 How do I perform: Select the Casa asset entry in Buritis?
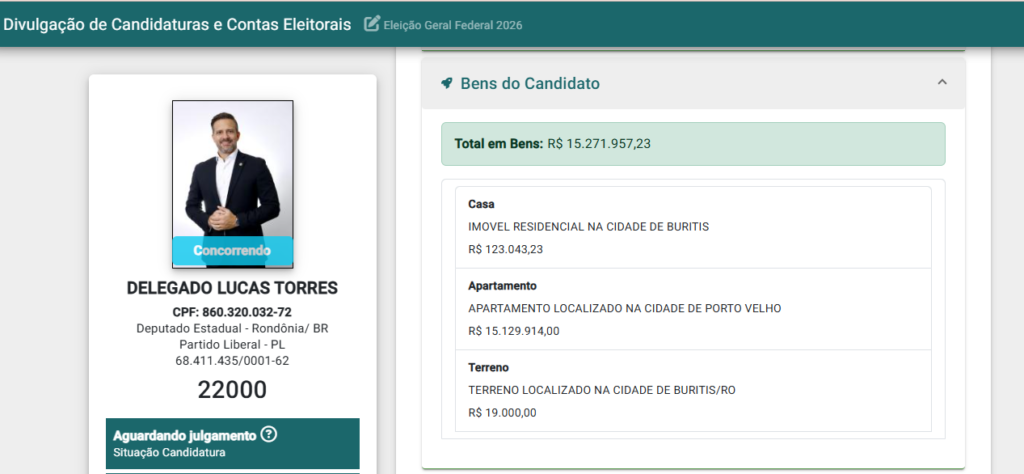[x=693, y=227]
